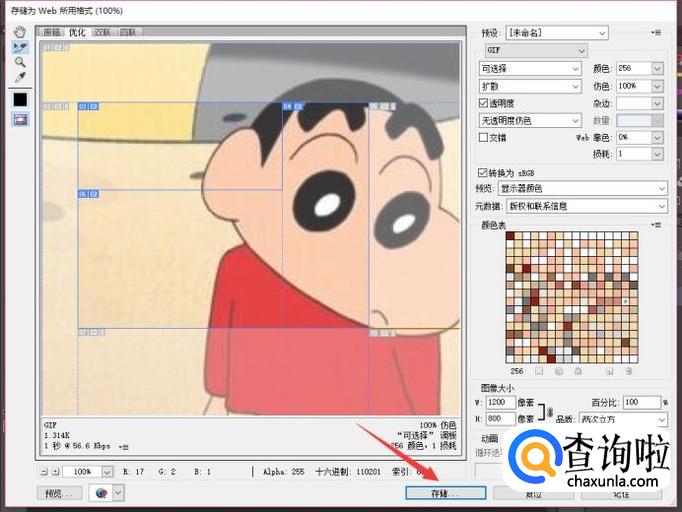Image resolution: width=682 pixels, height=512 pixels.
Task: Select slice 03 badge in preview
Action: (88, 106)
